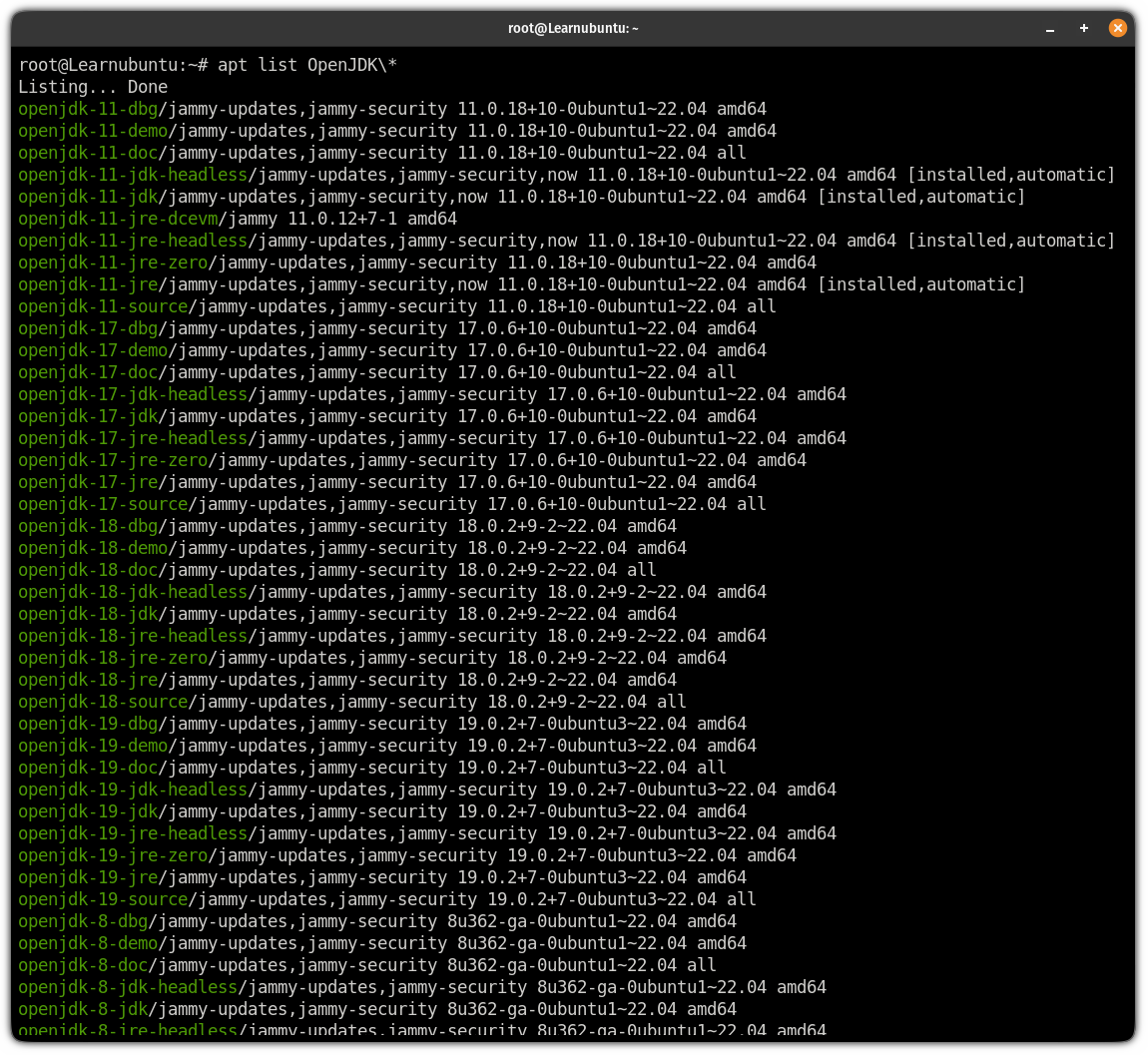Click version 11.0.12+7-1 on jre-dcevm row
This screenshot has height=1055, width=1148.
342,219
